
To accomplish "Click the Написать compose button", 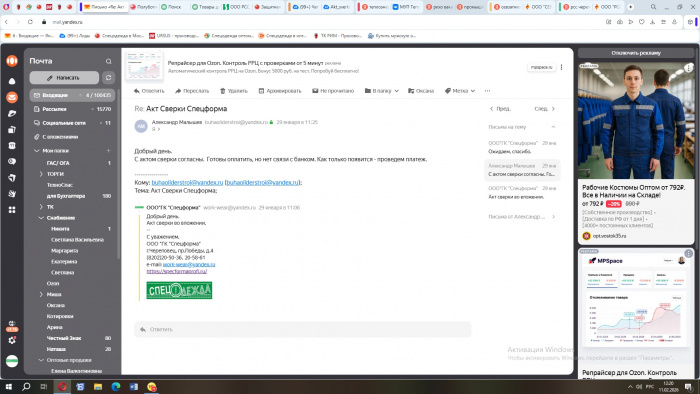I will (x=64, y=78).
